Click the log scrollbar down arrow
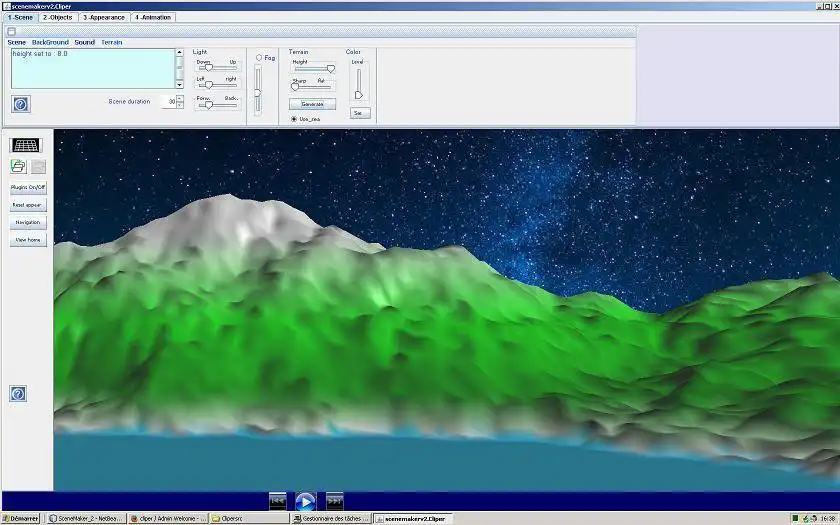Image resolution: width=840 pixels, height=525 pixels. [179, 85]
